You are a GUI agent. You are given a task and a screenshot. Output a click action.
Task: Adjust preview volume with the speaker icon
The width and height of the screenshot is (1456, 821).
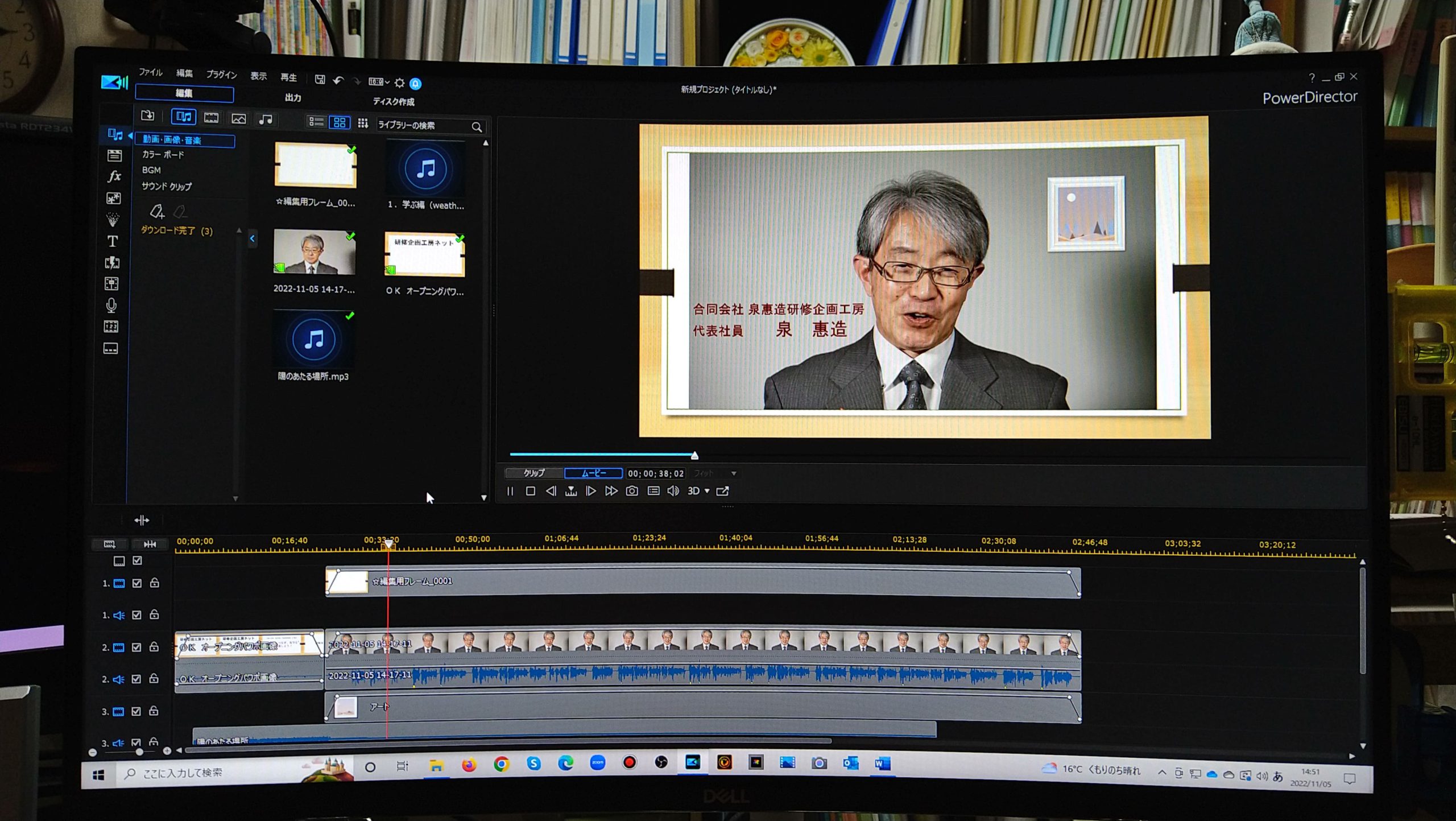click(x=673, y=490)
